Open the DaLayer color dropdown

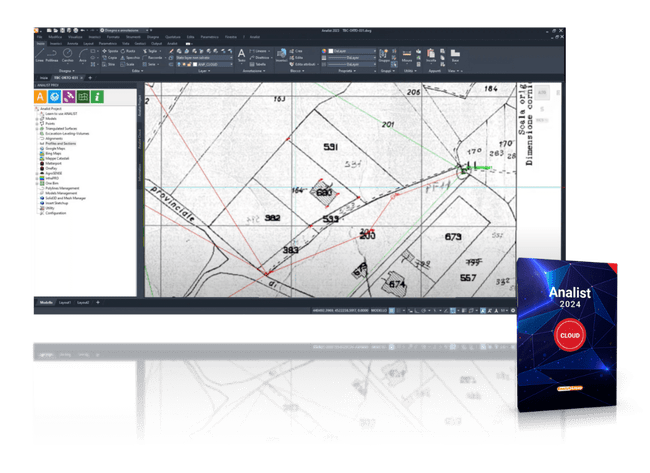(352, 51)
